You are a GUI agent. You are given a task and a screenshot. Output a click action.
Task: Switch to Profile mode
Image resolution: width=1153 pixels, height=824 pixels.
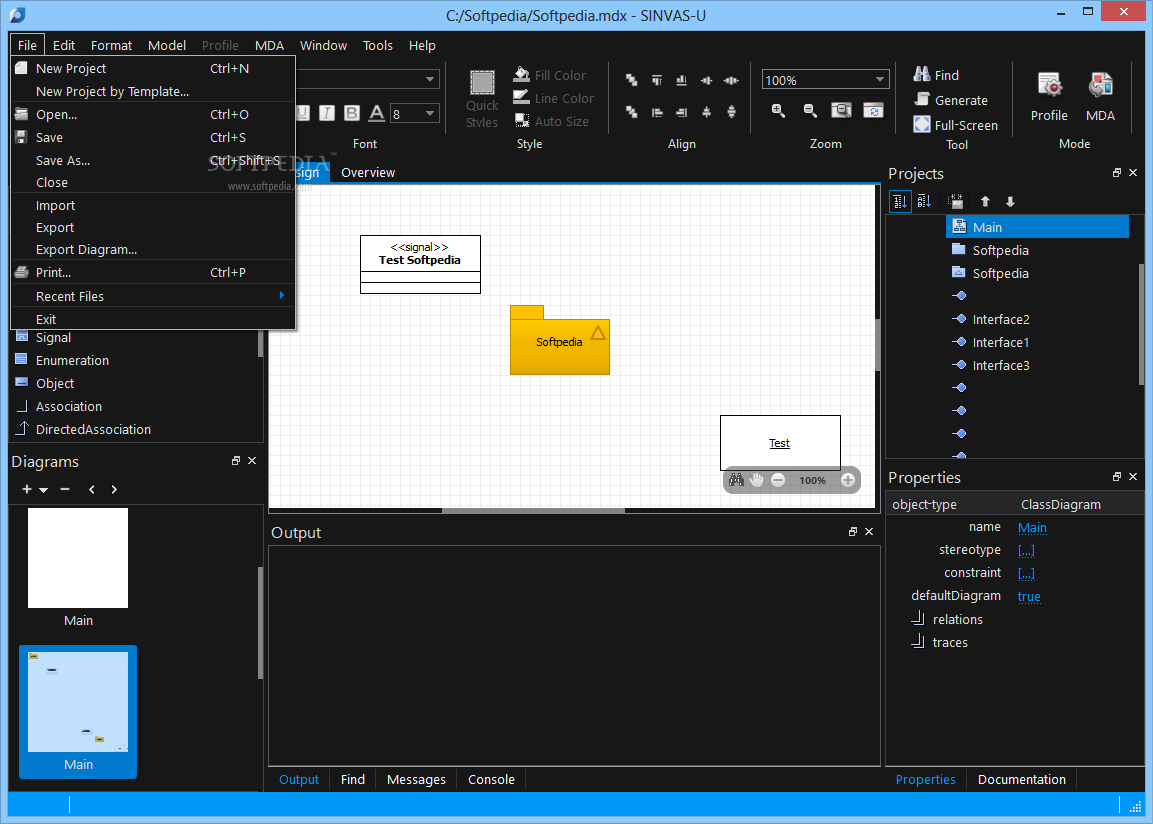[x=1049, y=97]
